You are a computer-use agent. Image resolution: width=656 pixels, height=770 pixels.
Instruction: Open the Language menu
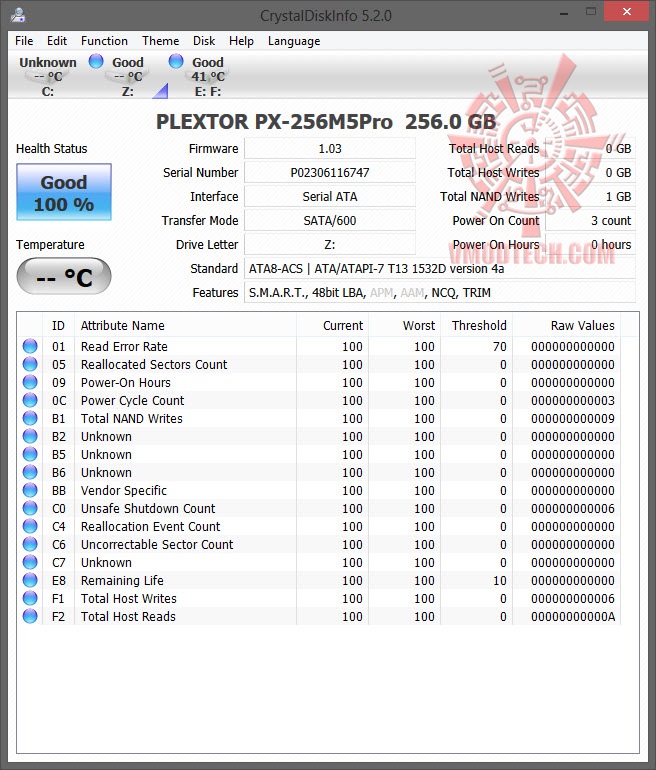click(x=294, y=41)
